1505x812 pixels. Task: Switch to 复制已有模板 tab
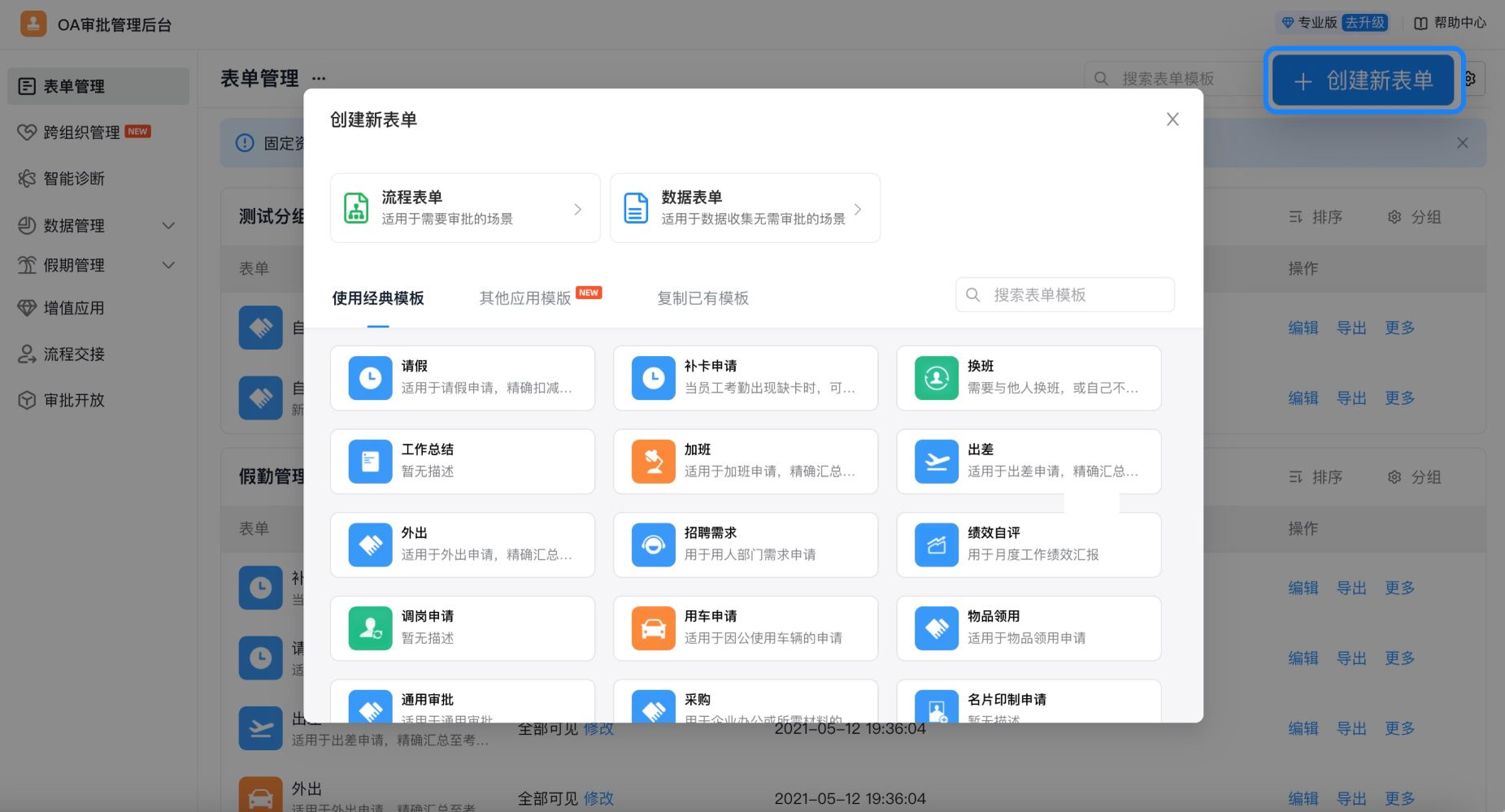coord(702,298)
